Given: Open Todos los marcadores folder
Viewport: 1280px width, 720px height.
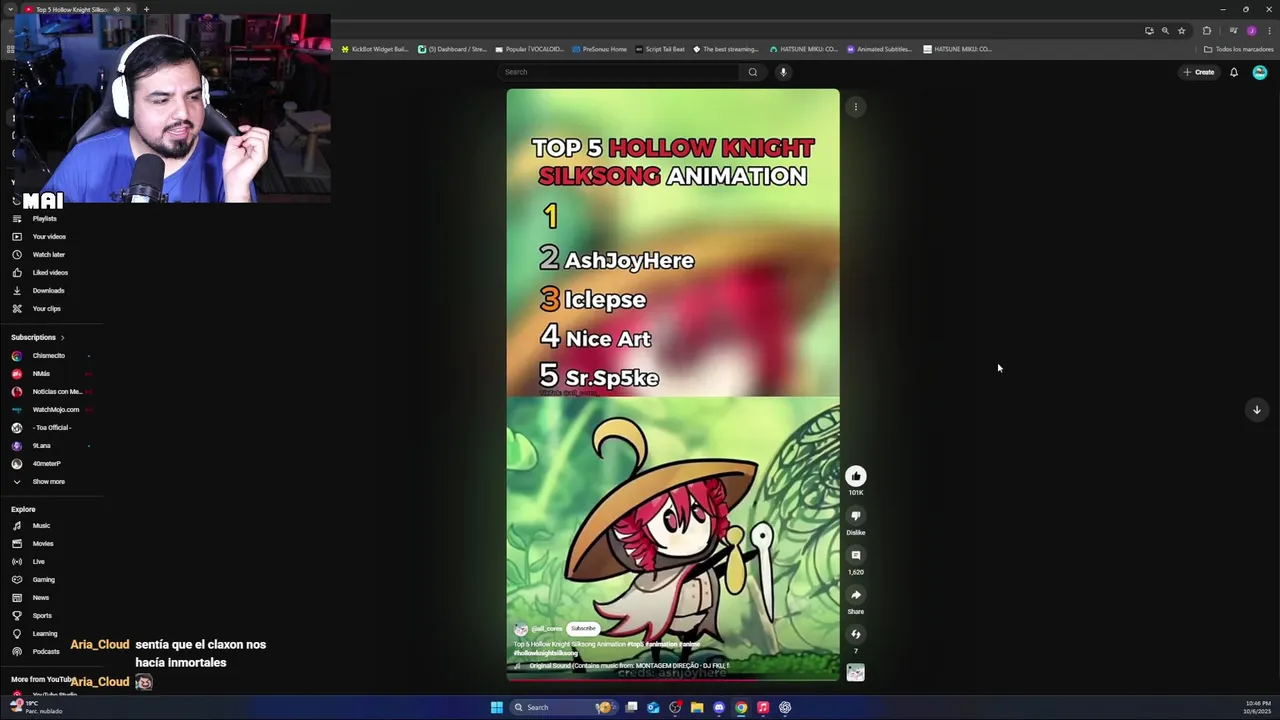Looking at the screenshot, I should pos(1239,49).
